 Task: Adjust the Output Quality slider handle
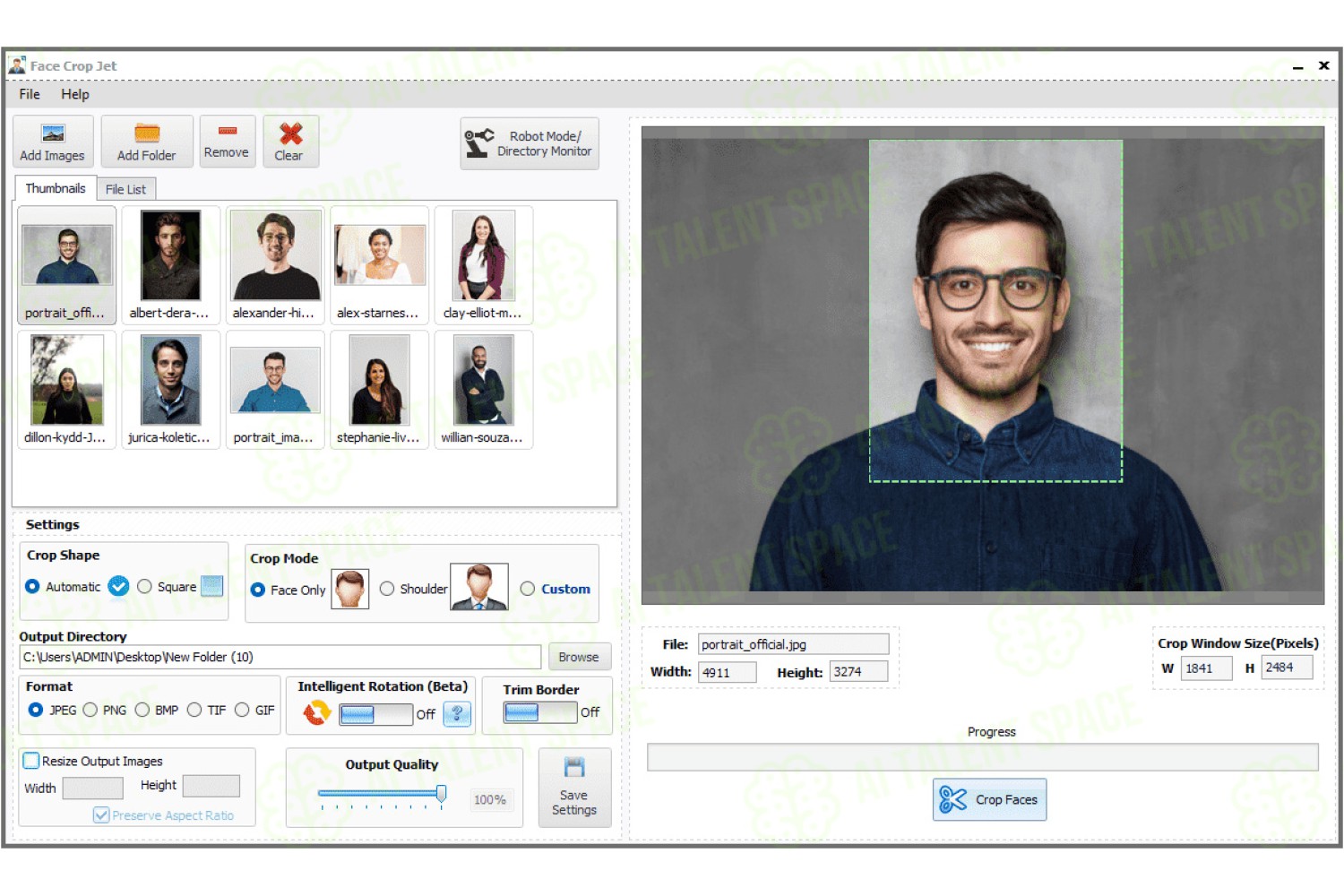(x=441, y=794)
